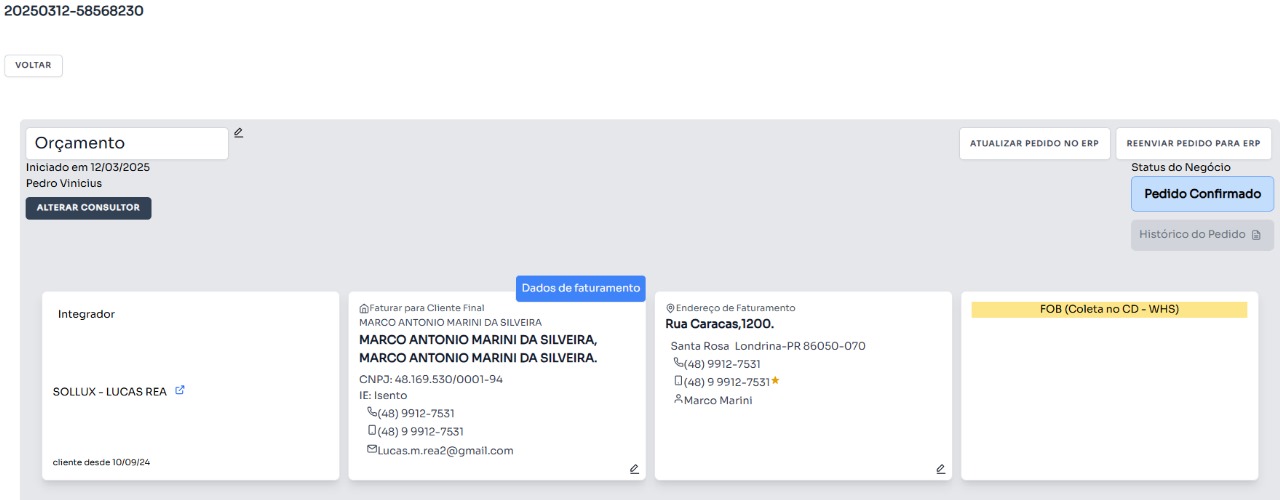
Task: Click the location pin icon by Endereço de Faturamento
Action: pos(670,308)
